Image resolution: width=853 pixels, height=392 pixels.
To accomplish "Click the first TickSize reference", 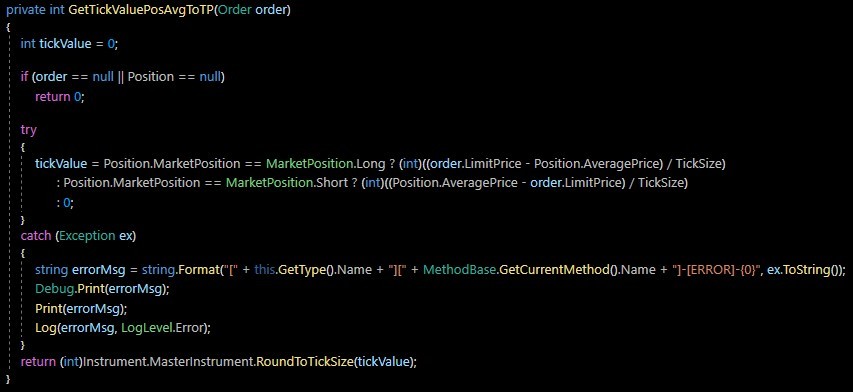I will (x=703, y=163).
